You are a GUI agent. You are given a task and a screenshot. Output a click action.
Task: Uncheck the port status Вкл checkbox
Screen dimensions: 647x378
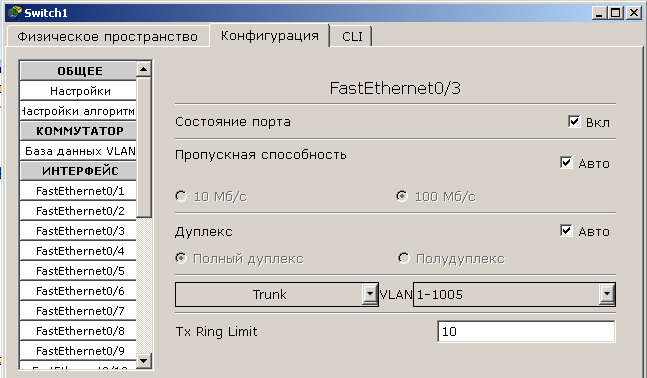tap(574, 122)
